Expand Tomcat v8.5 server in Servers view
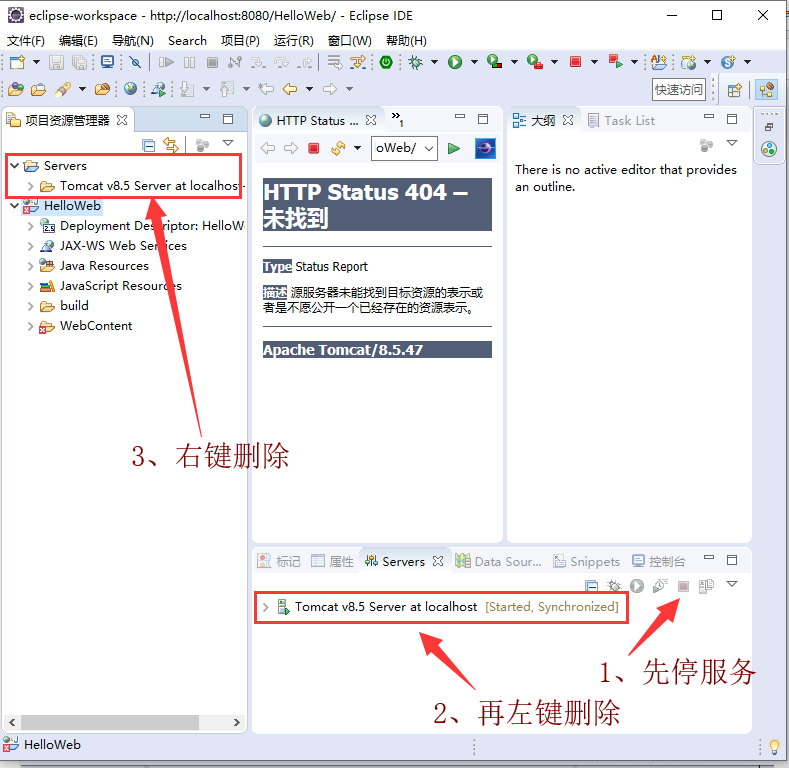The height and width of the screenshot is (768, 789). (x=265, y=607)
